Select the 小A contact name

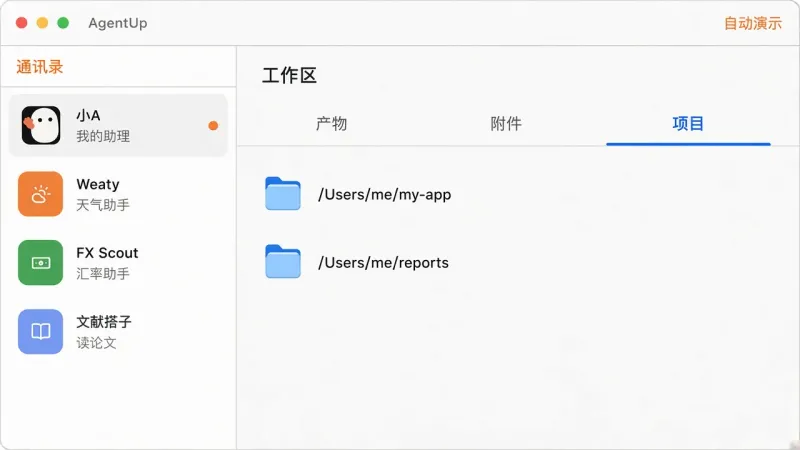point(88,115)
